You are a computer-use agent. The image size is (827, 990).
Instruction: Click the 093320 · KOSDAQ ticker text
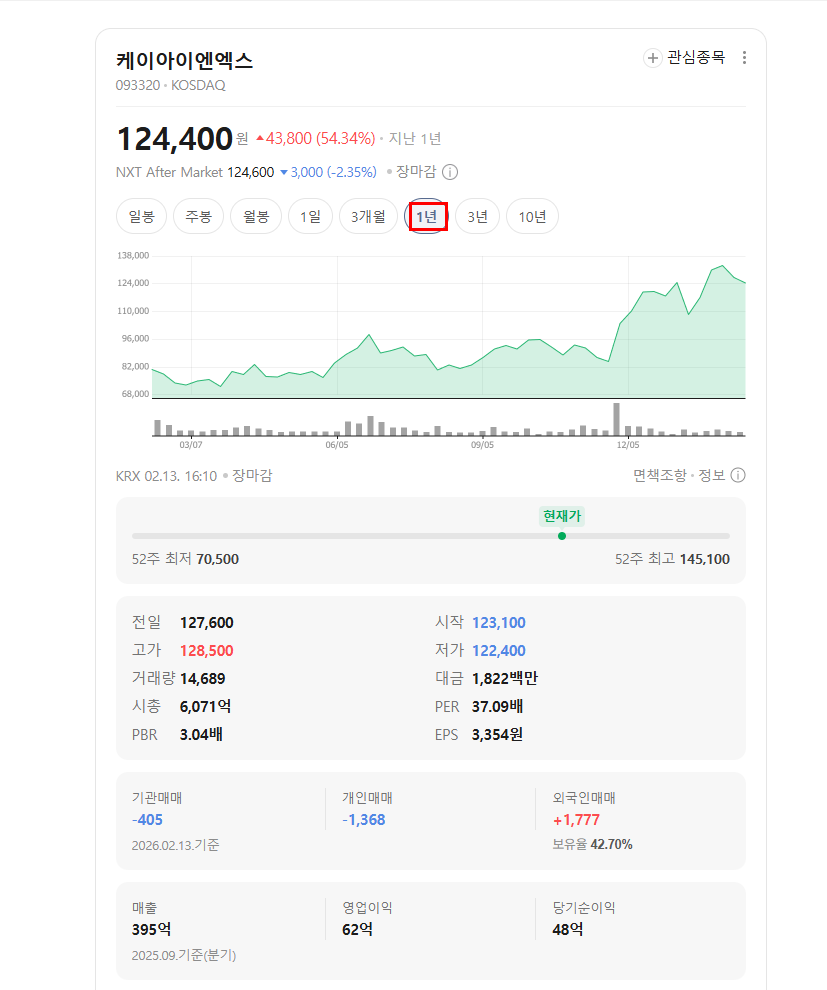point(170,85)
